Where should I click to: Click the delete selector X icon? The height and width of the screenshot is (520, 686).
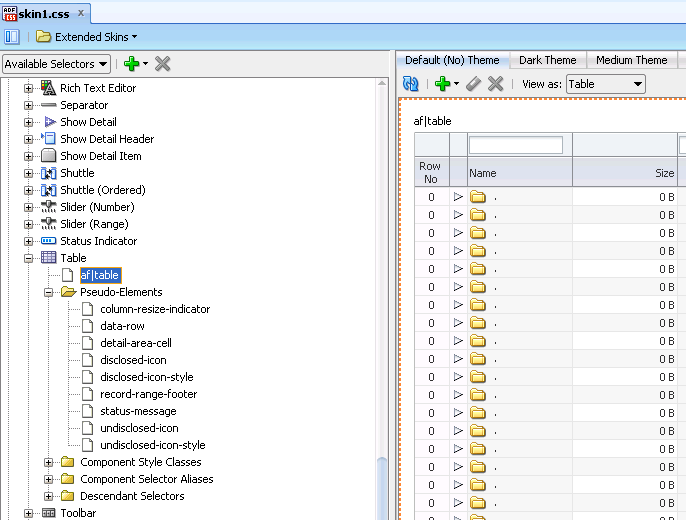tap(162, 64)
